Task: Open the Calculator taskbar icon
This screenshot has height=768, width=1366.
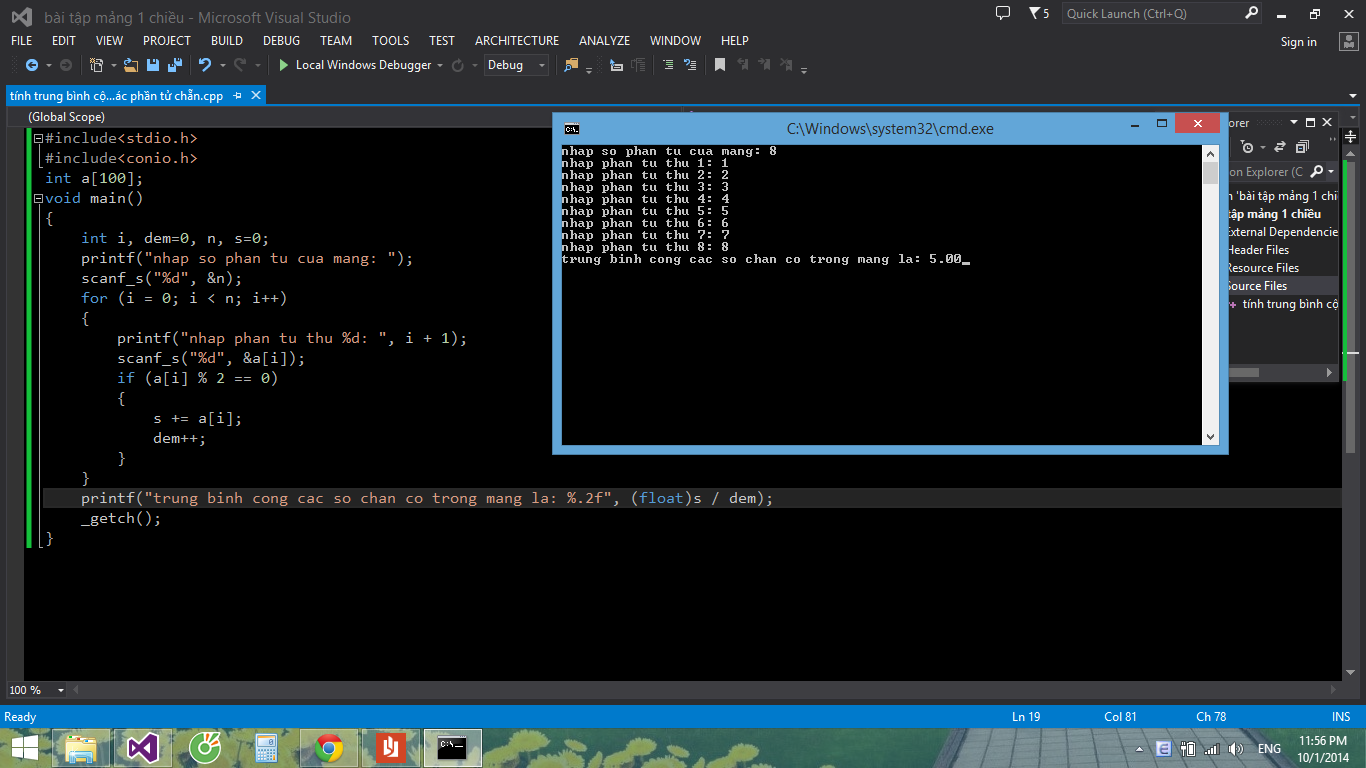Action: click(x=266, y=748)
